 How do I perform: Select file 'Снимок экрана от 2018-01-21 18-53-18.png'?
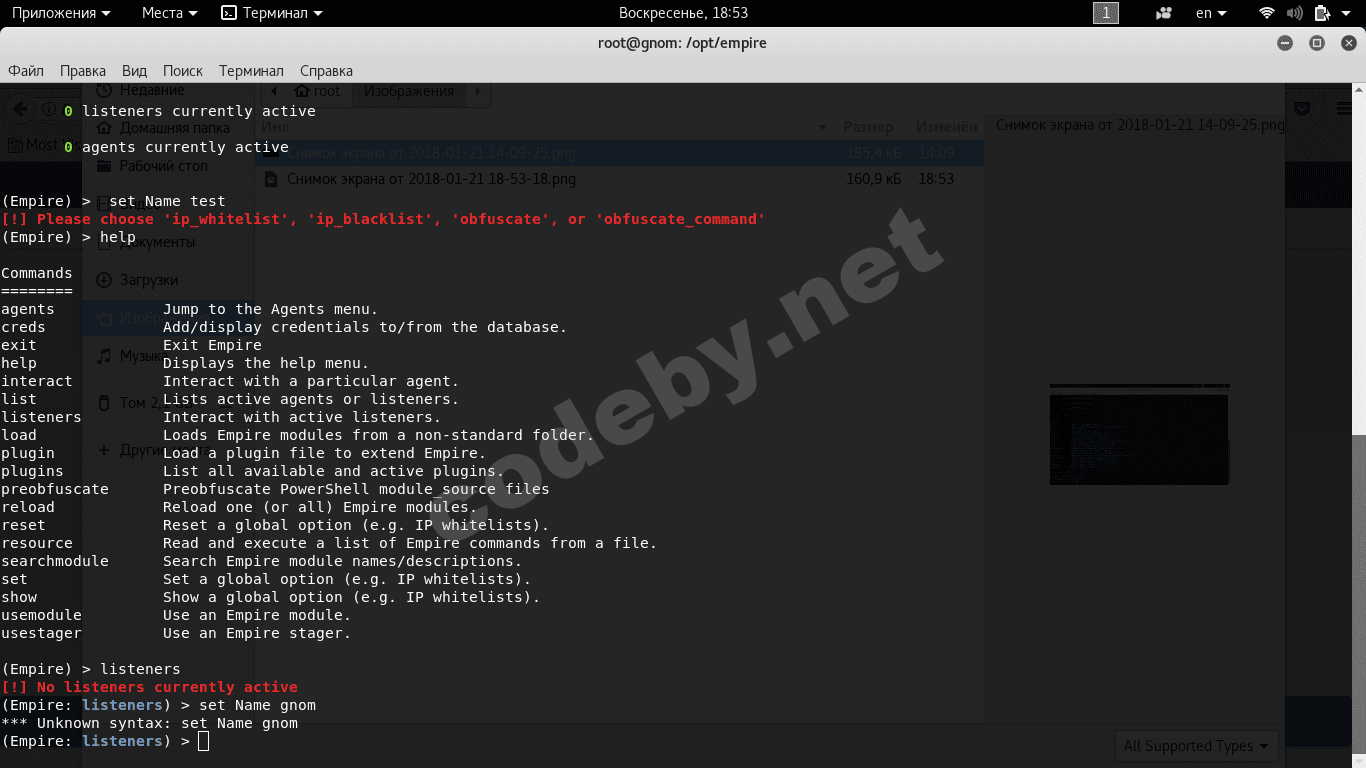click(431, 179)
